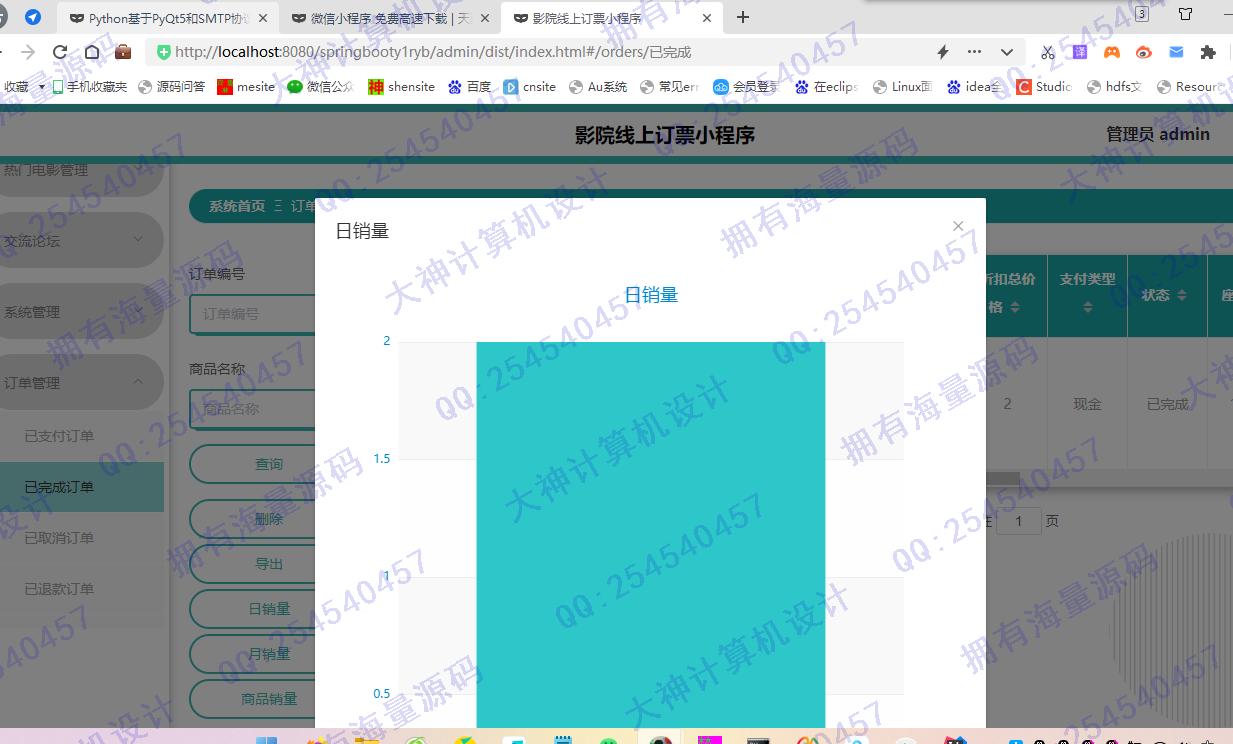Click the briefcase icon beside the home button
This screenshot has height=744, width=1233.
pos(123,52)
